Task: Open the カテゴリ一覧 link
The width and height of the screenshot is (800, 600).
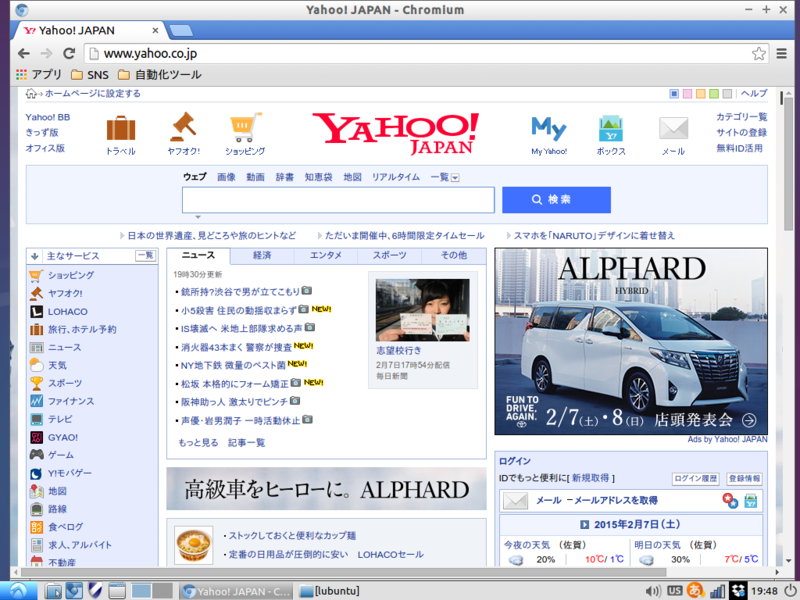Action: point(741,117)
